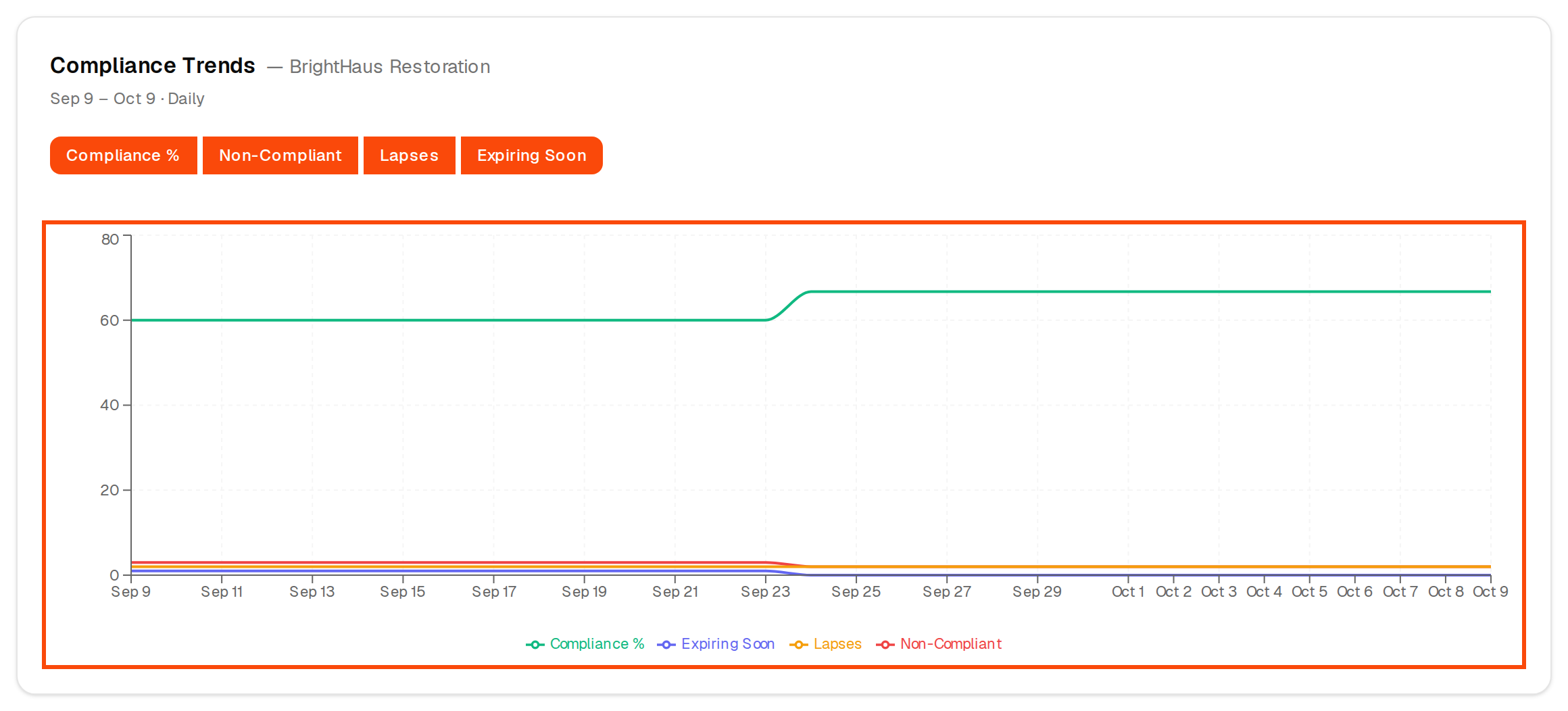This screenshot has width=1568, height=711.
Task: Click the 'Sep 29' x-axis label
Action: [1037, 592]
